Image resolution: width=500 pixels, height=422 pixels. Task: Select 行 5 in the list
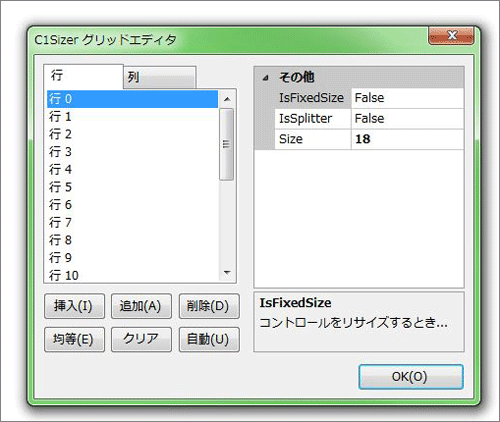132,187
